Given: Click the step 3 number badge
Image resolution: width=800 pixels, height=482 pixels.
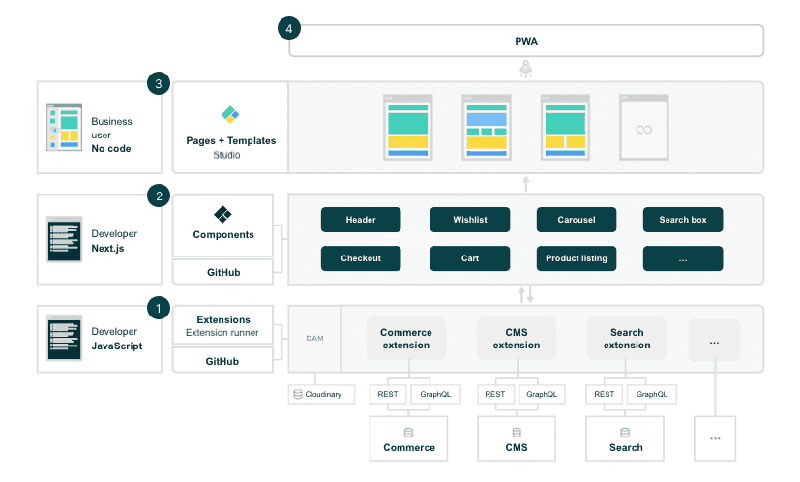Looking at the screenshot, I should coord(158,83).
